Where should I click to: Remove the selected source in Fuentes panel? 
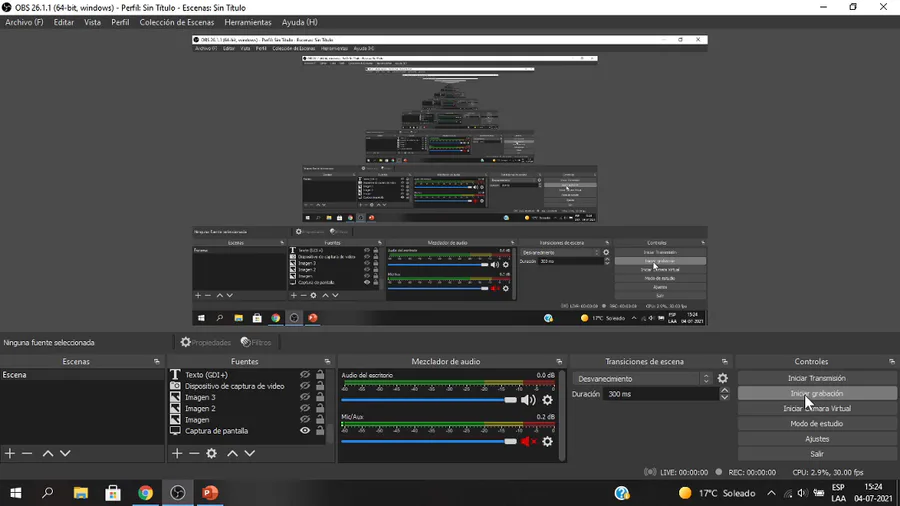(194, 453)
